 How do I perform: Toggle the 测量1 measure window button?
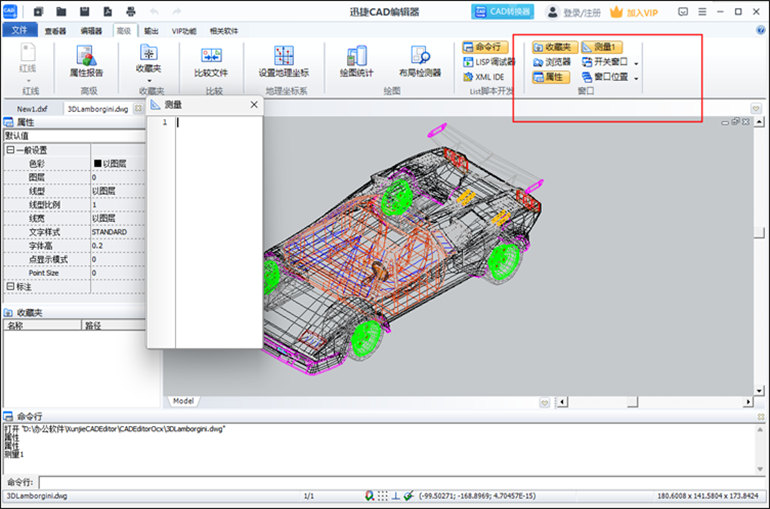602,47
